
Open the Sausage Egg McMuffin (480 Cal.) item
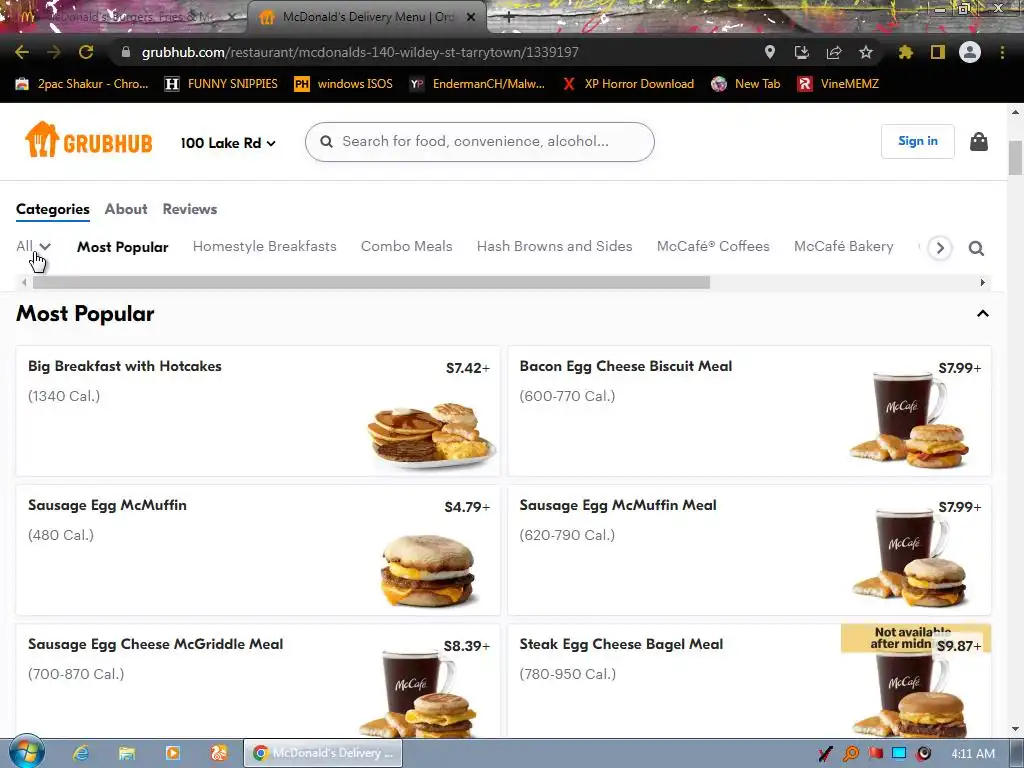pyautogui.click(x=257, y=550)
